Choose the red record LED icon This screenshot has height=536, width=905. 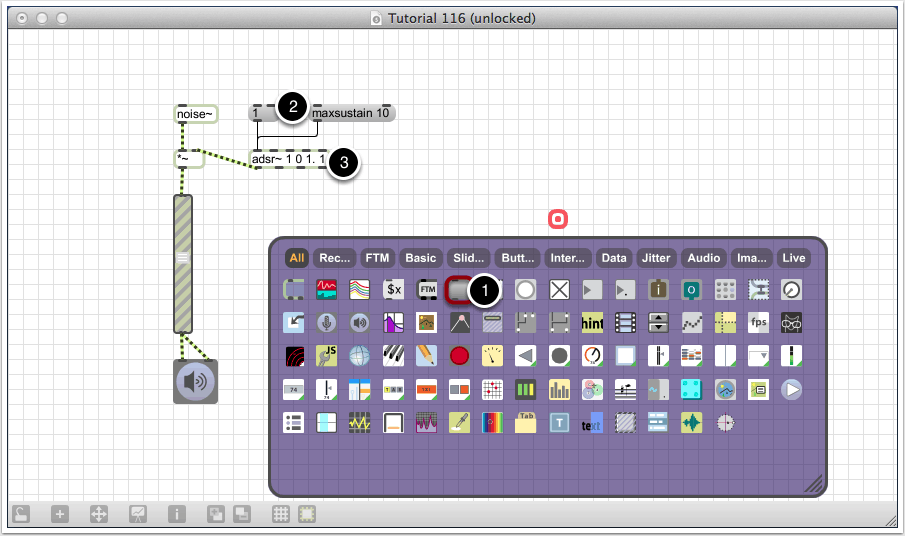459,356
